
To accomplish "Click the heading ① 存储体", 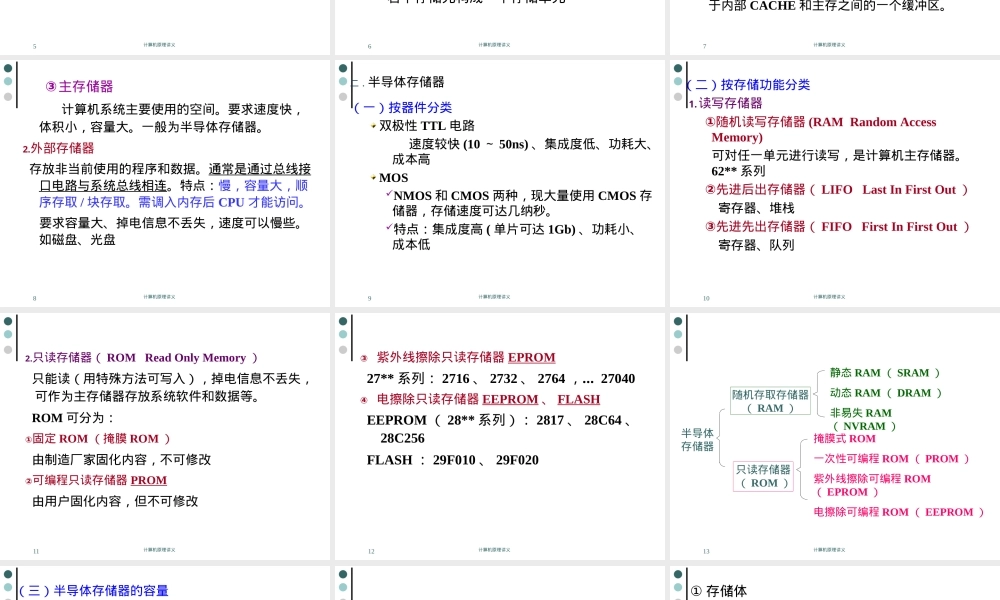I will point(719,591).
